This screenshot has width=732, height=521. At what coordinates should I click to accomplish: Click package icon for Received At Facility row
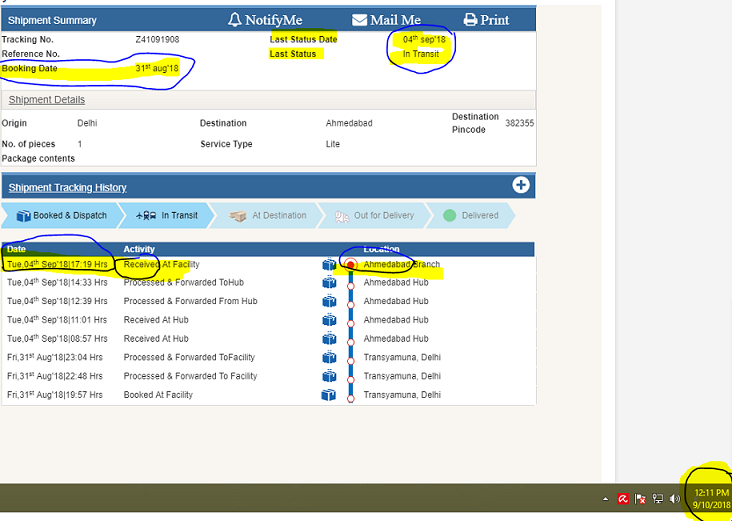pos(328,265)
